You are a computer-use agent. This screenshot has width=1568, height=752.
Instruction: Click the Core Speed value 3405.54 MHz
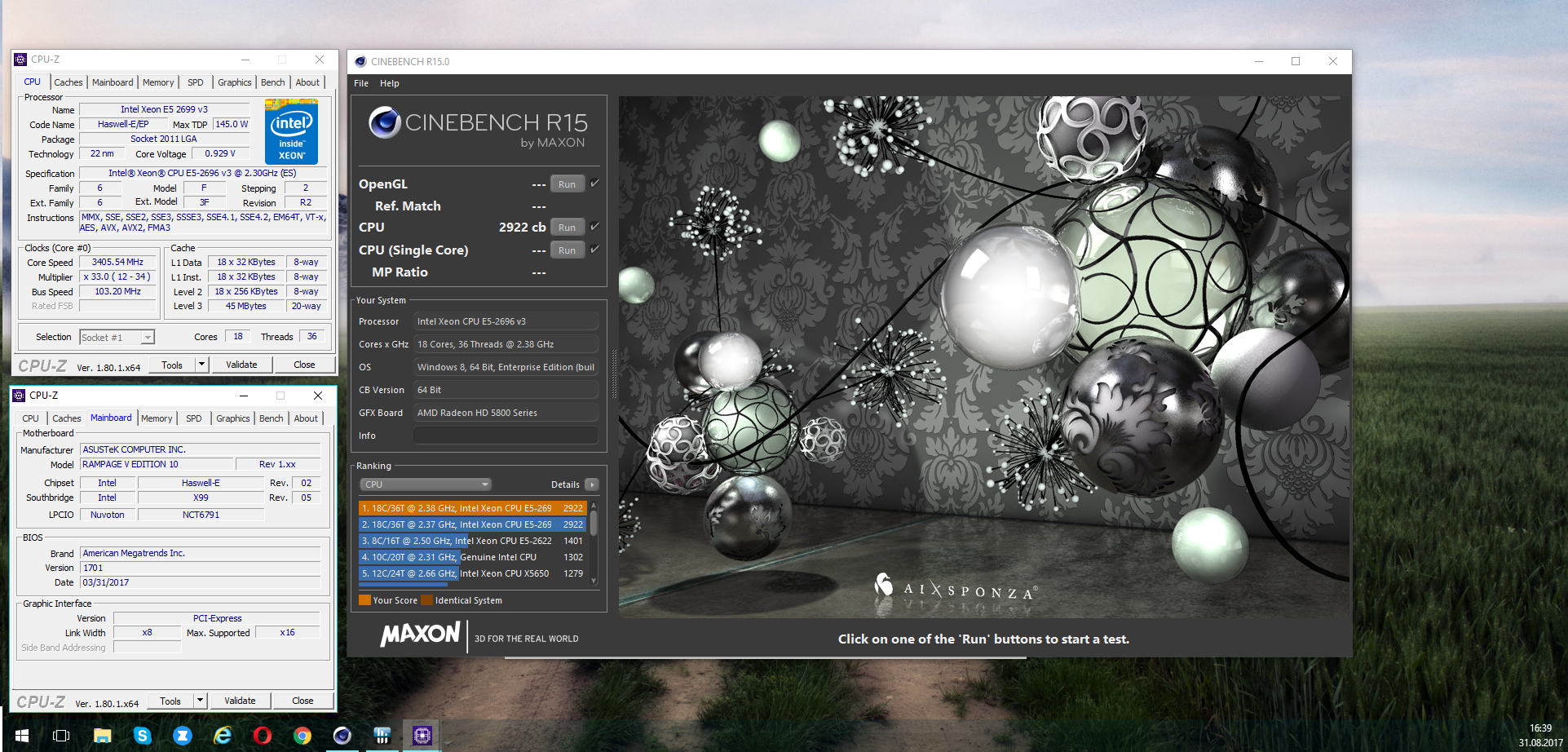click(x=117, y=262)
